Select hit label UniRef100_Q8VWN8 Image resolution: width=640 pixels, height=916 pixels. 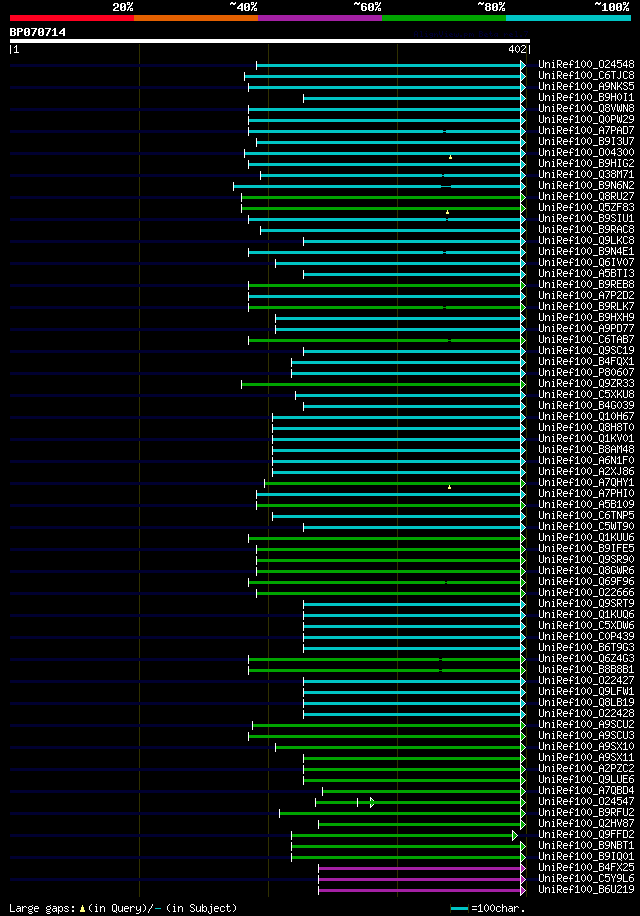point(586,109)
